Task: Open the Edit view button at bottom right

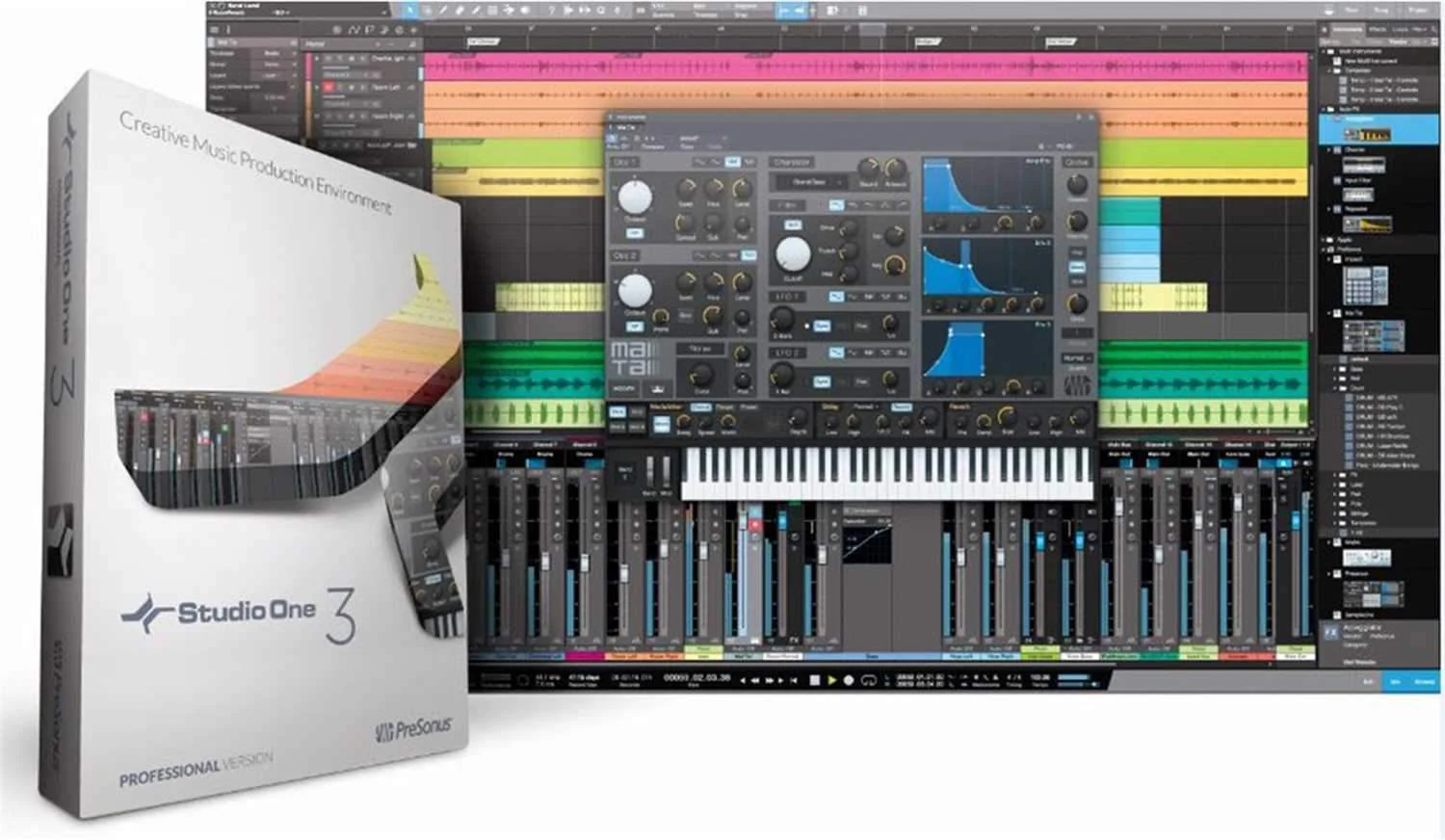Action: click(x=1369, y=681)
